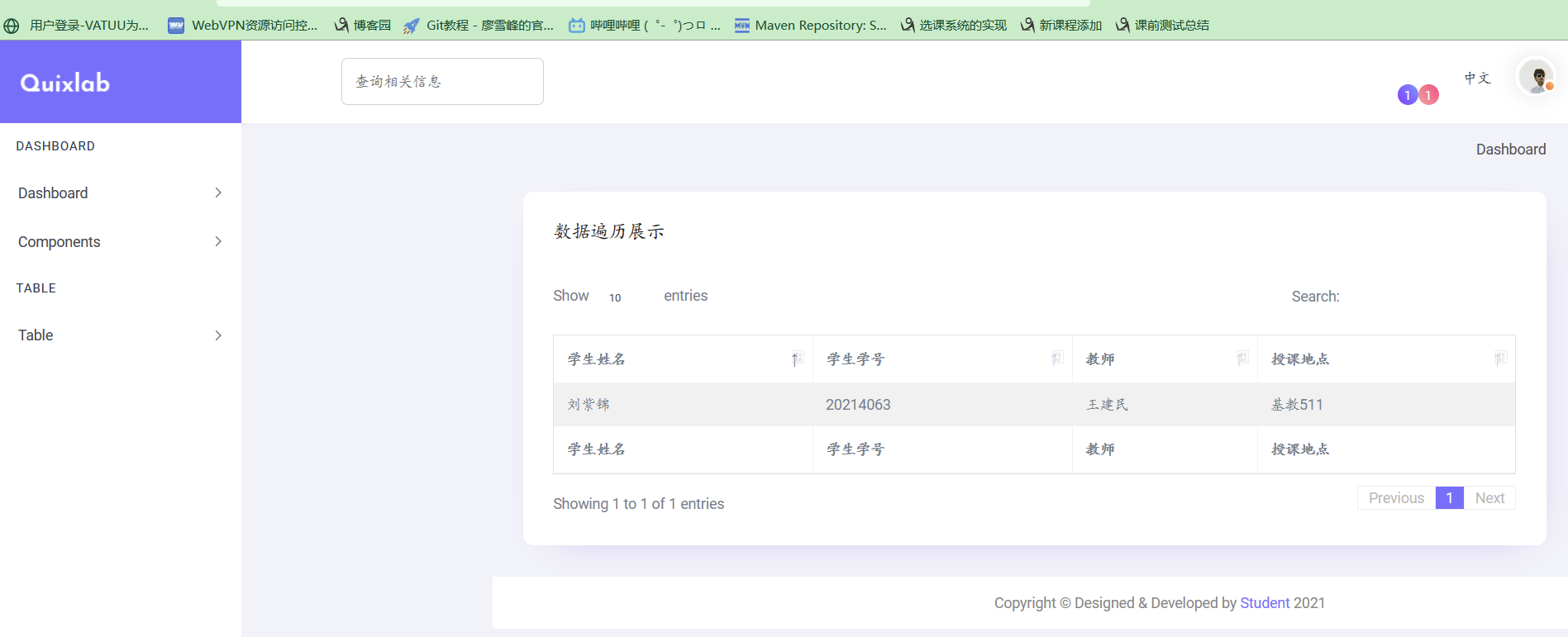
Task: Sort by 授课地点 column header
Action: pos(1386,359)
